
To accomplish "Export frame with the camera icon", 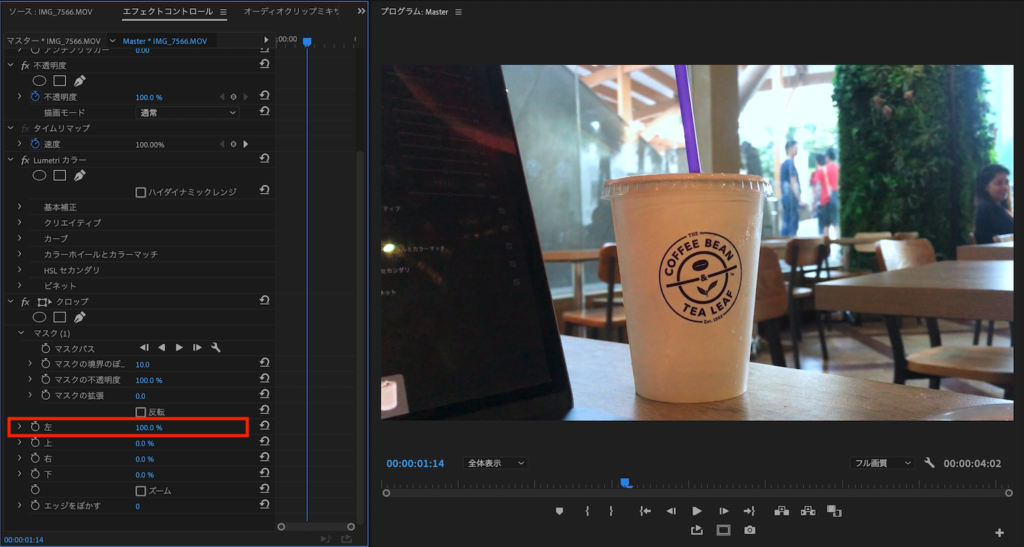I will click(x=749, y=530).
